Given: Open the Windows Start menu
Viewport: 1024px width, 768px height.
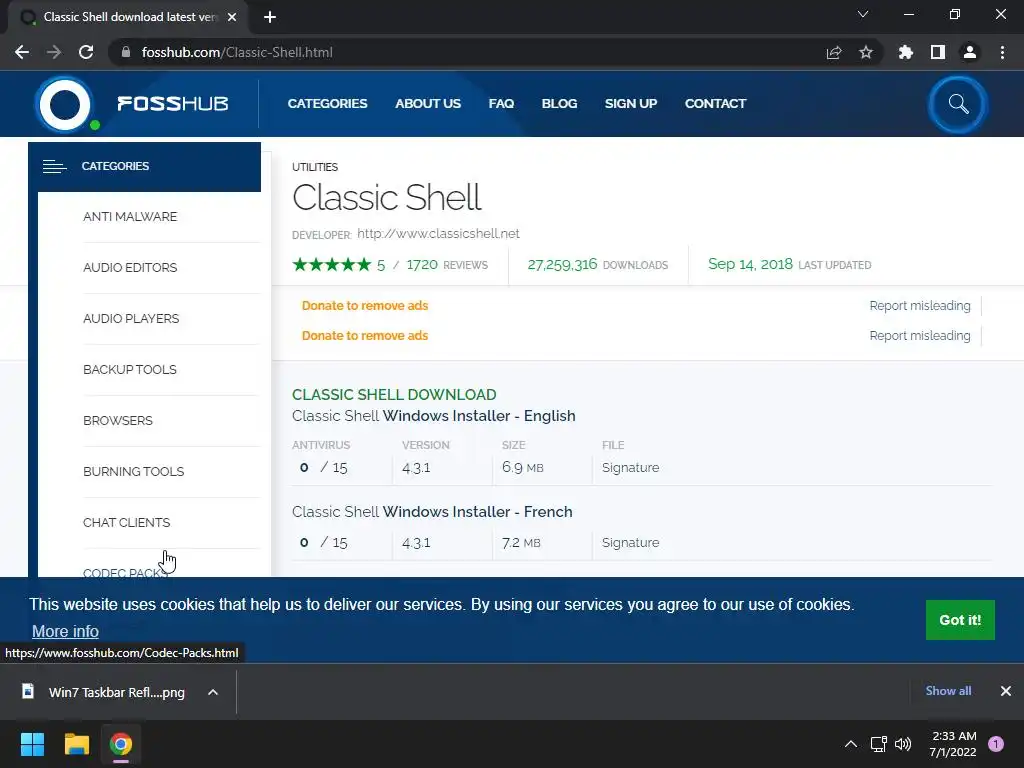Looking at the screenshot, I should 32,744.
